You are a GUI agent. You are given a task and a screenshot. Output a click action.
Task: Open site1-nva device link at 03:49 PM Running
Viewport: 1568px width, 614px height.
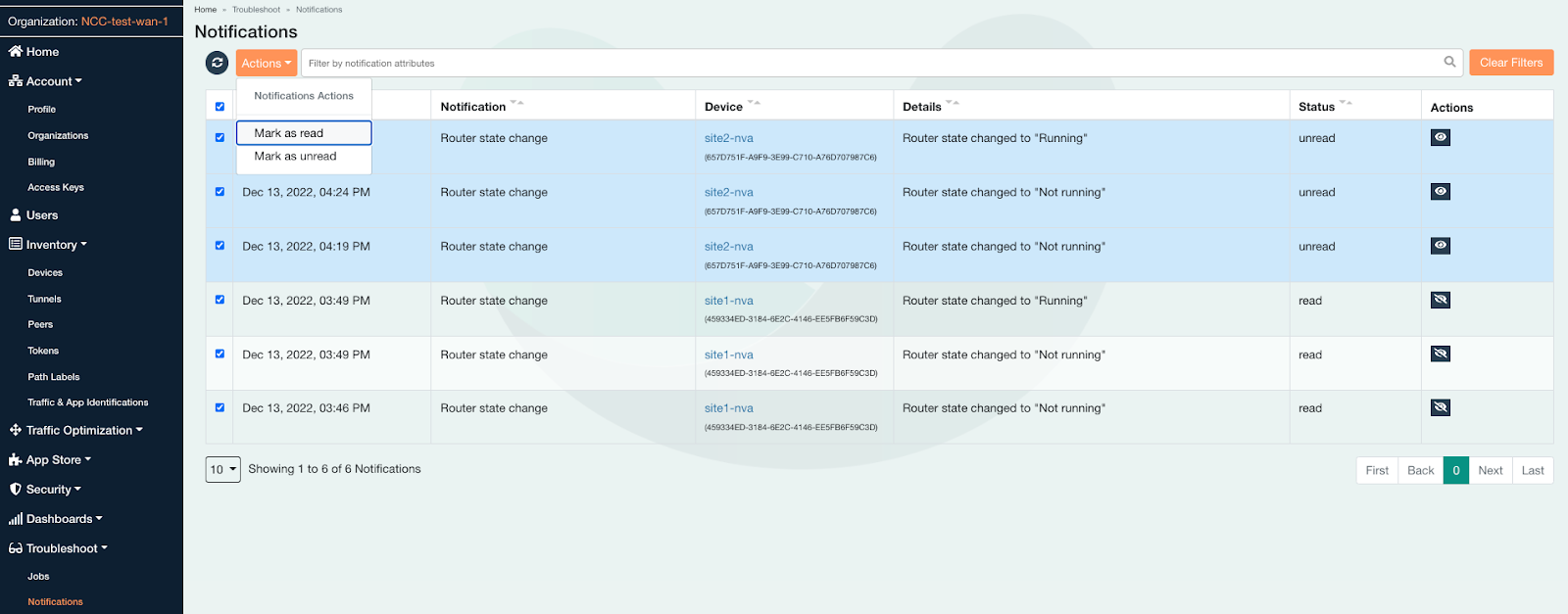coord(728,301)
